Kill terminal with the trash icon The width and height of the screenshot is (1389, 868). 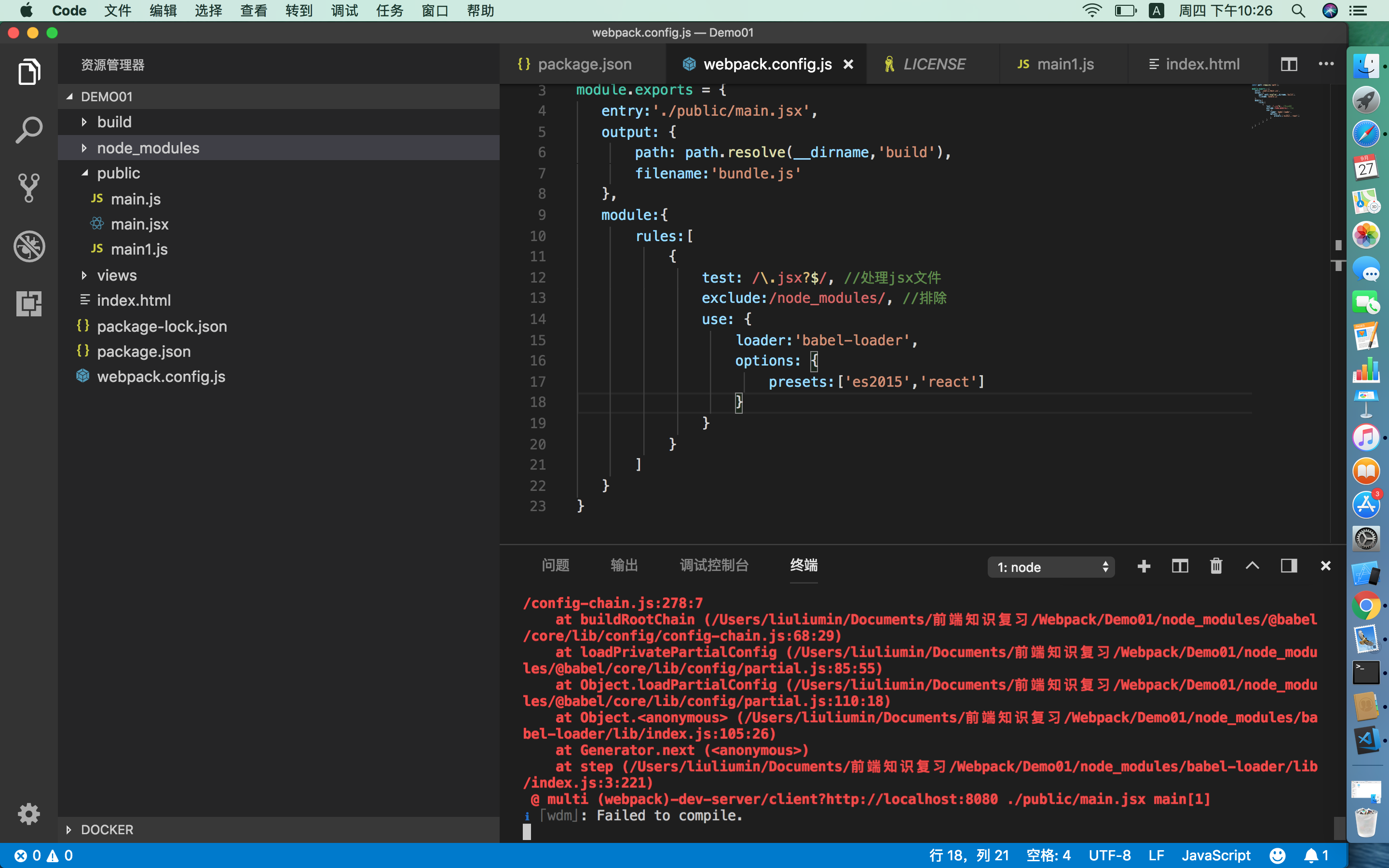click(x=1216, y=566)
